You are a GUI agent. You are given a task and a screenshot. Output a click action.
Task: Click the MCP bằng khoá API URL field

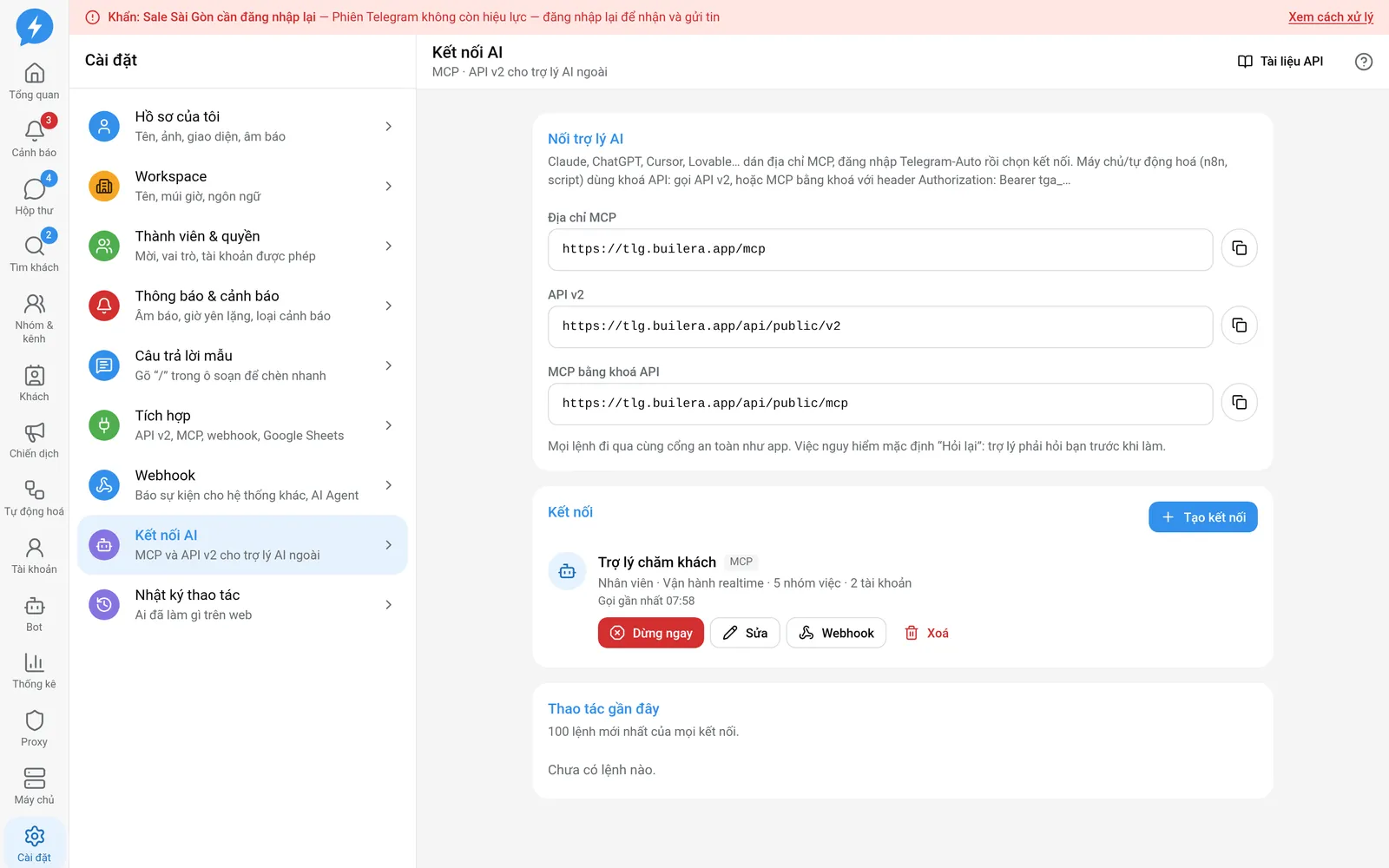pyautogui.click(x=880, y=404)
